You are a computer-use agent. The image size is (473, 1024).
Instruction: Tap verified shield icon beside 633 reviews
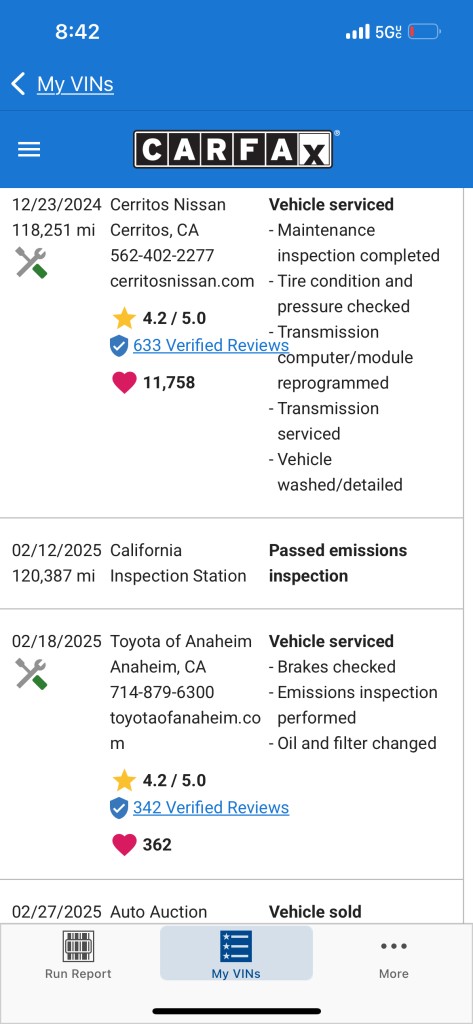(119, 346)
